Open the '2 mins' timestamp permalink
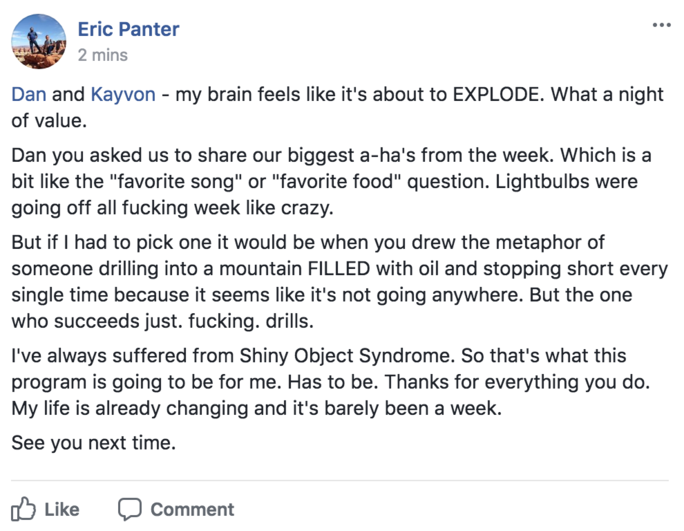Image resolution: width=684 pixels, height=531 pixels. (x=103, y=55)
